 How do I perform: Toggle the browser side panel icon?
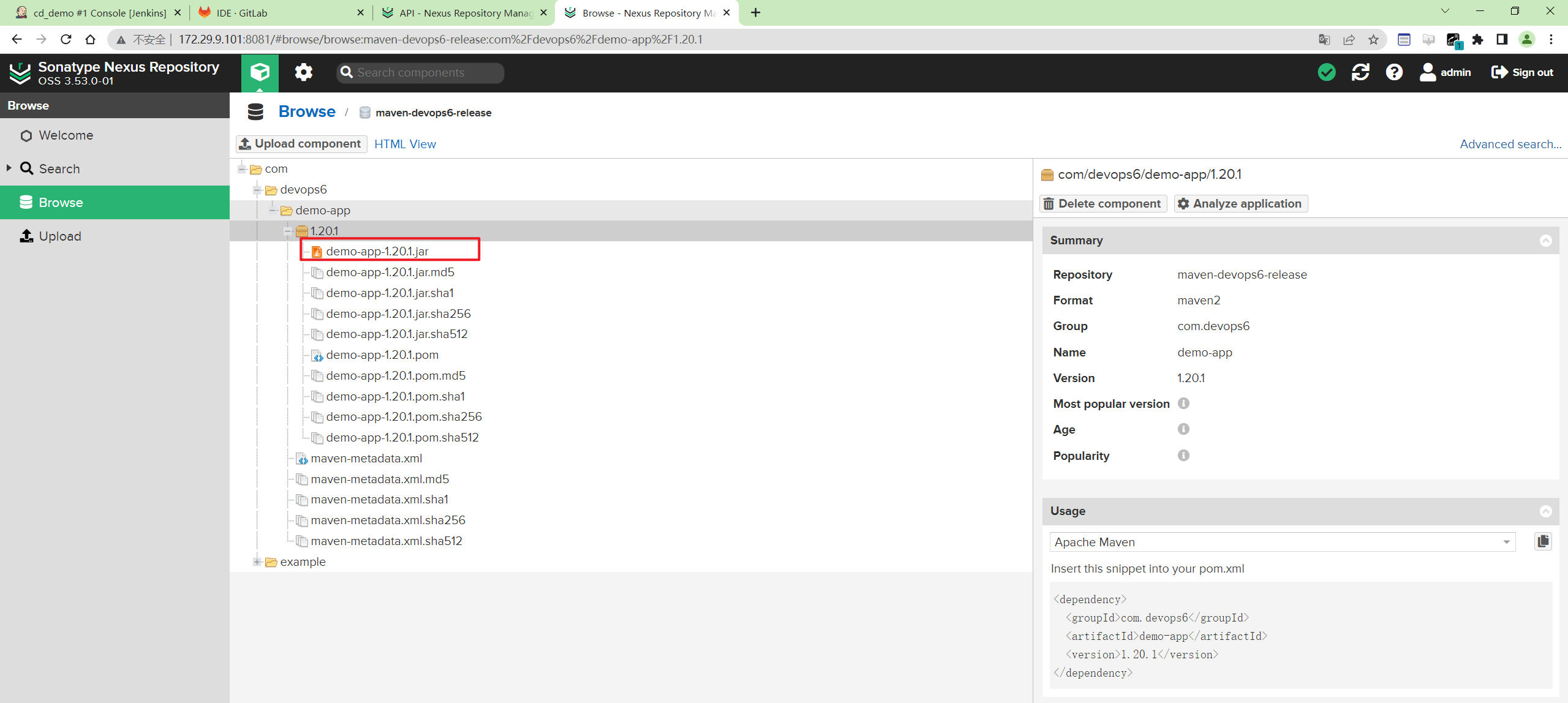[x=1502, y=39]
